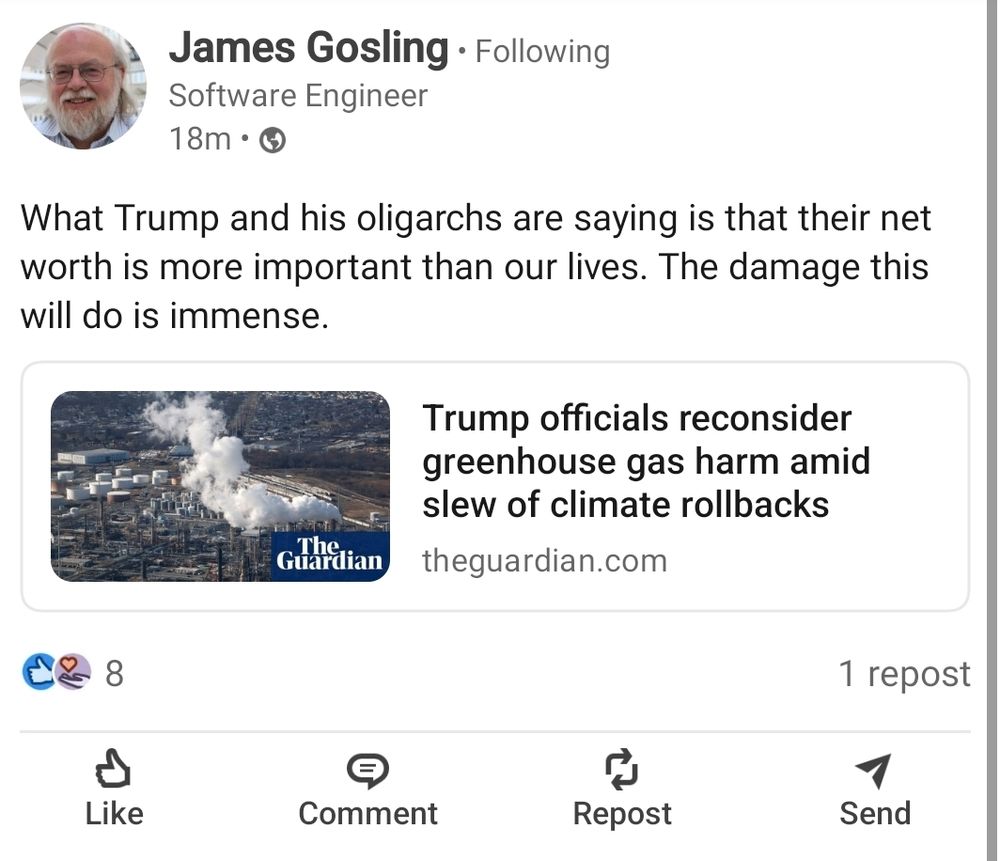Click the Repost arrows icon
This screenshot has width=1000, height=861.
click(x=621, y=768)
